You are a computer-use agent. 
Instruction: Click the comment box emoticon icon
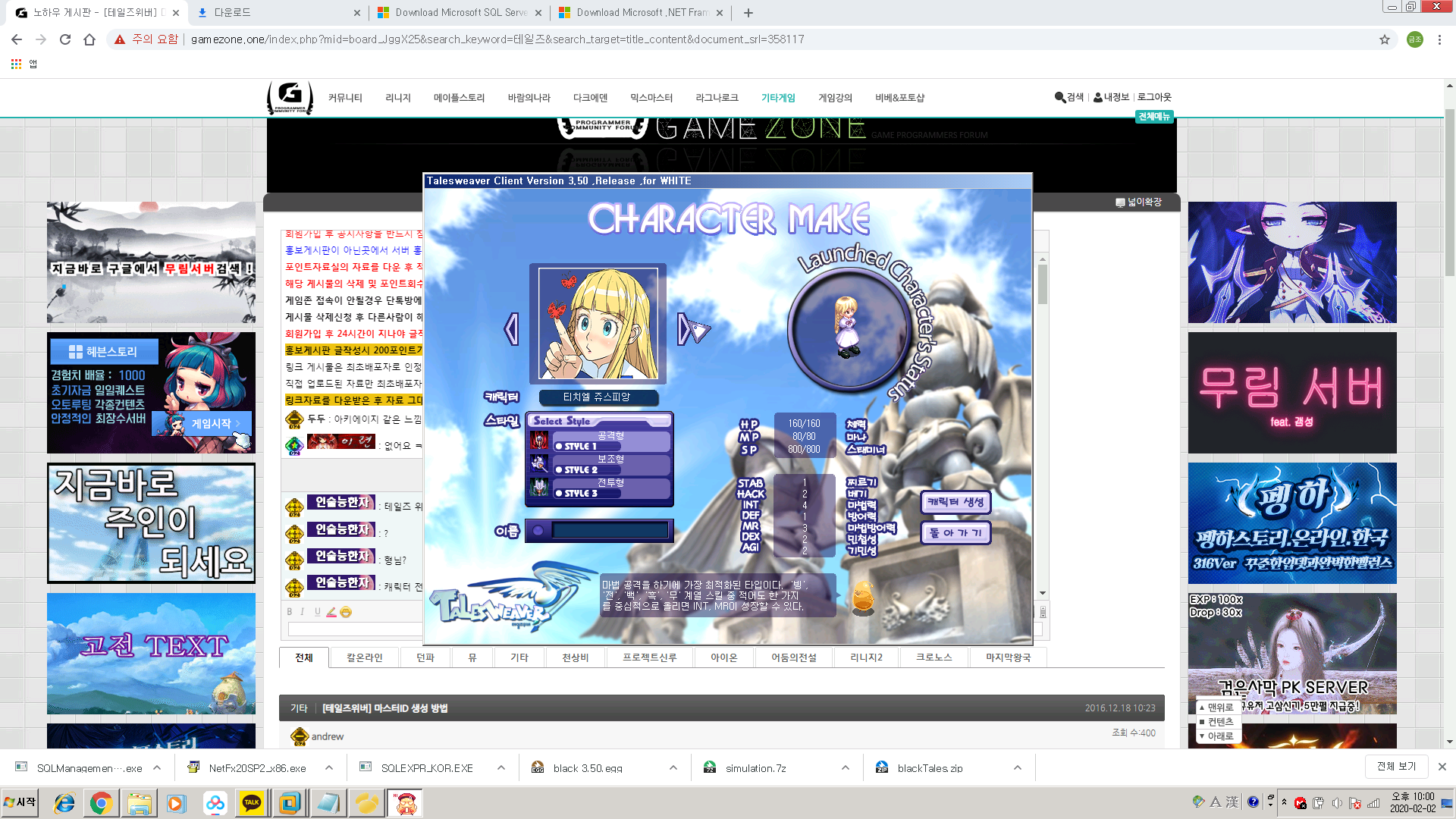[346, 612]
